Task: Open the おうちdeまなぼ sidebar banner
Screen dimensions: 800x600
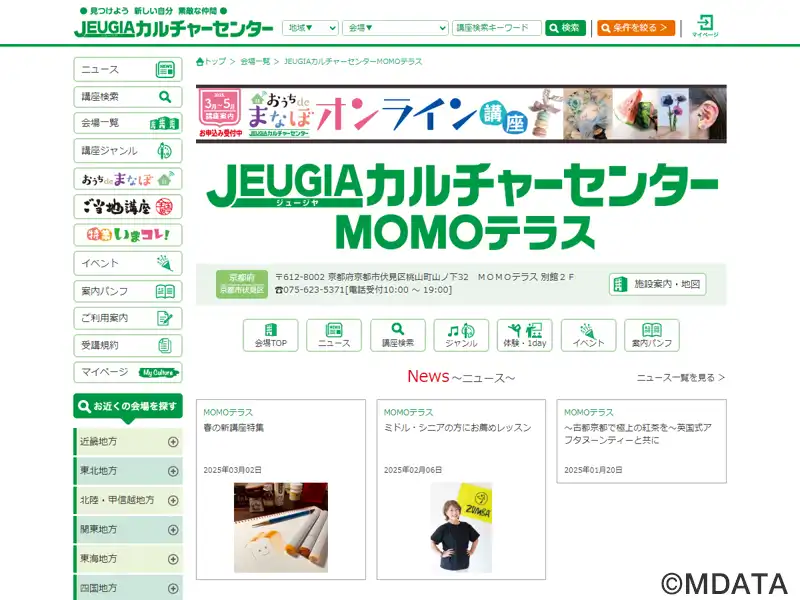Action: (128, 179)
